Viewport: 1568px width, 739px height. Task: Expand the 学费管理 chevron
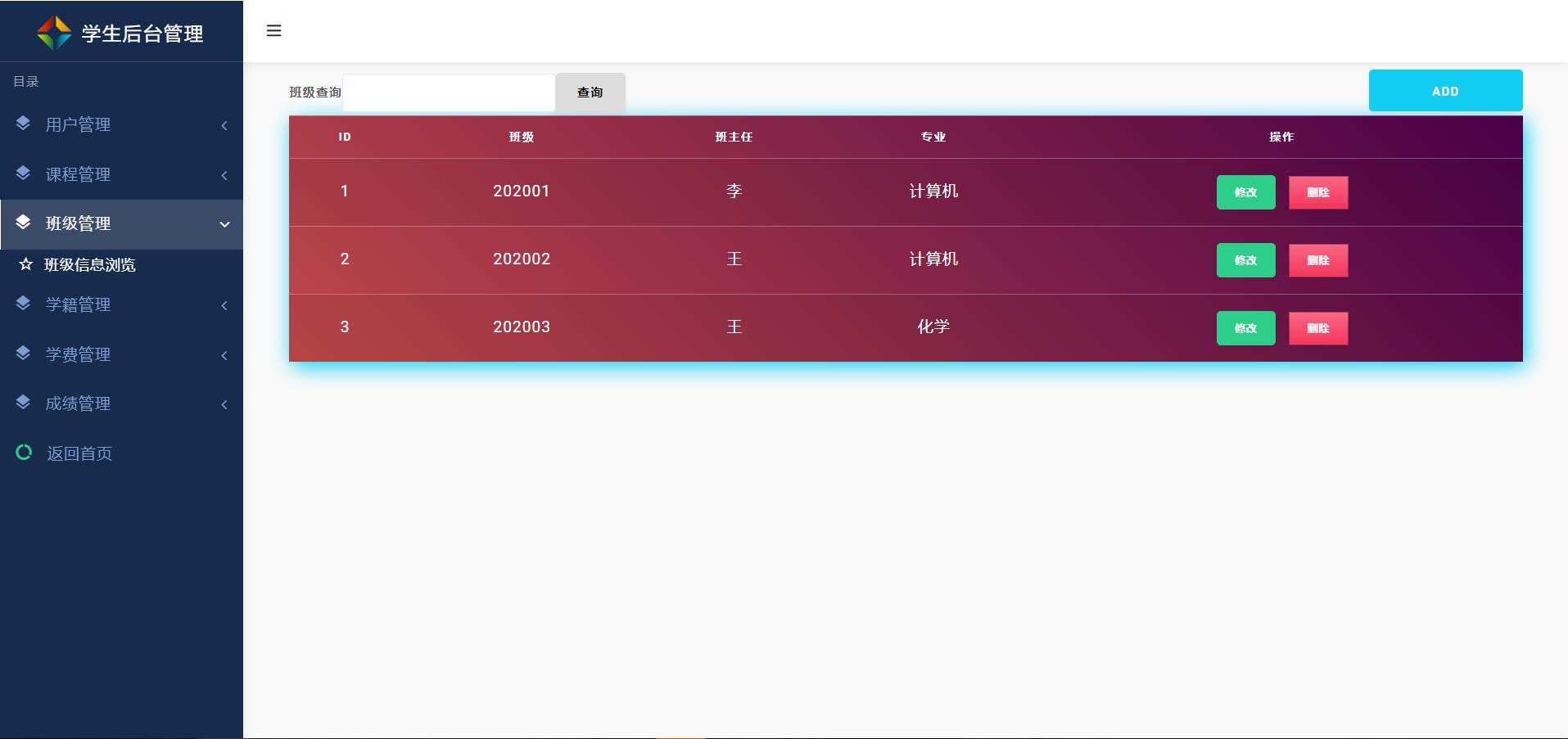[224, 355]
